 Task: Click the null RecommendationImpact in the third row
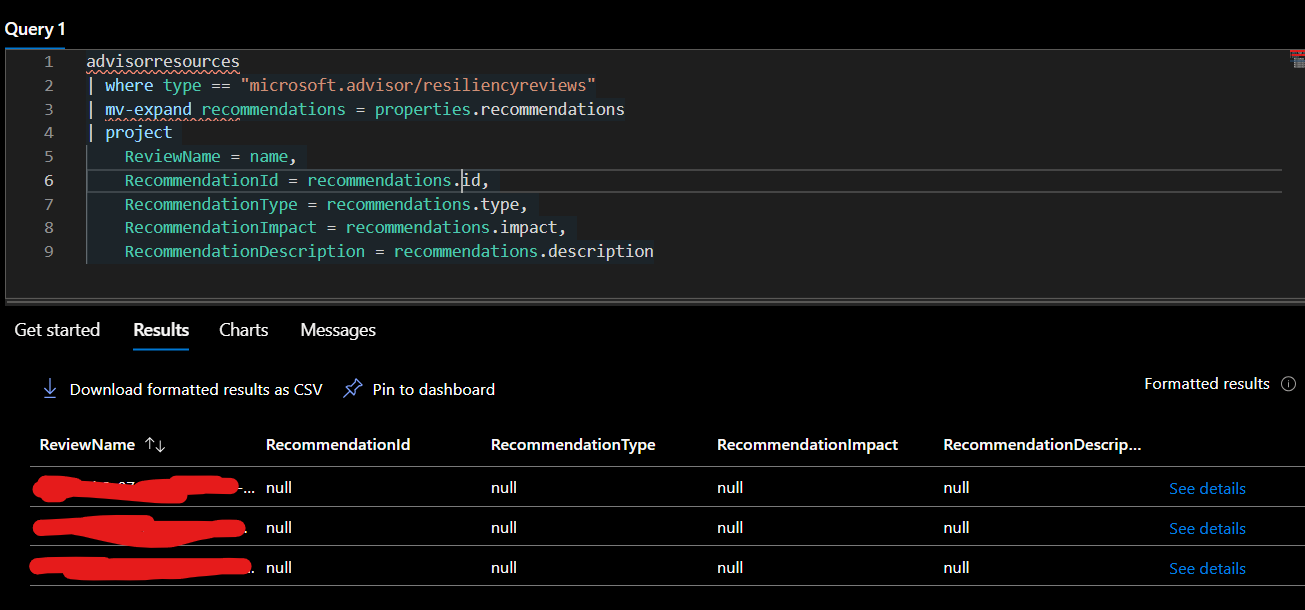(730, 568)
